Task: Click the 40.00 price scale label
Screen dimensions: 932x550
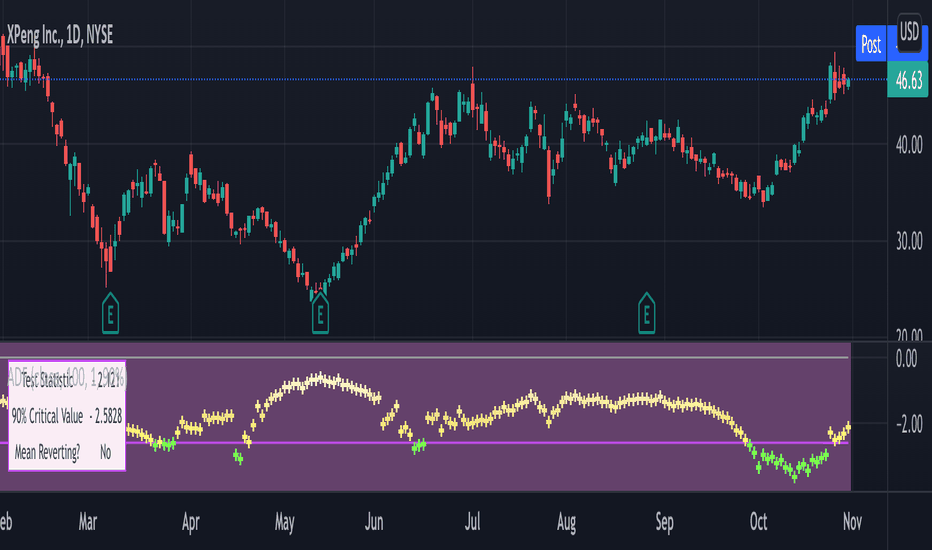Action: click(909, 144)
